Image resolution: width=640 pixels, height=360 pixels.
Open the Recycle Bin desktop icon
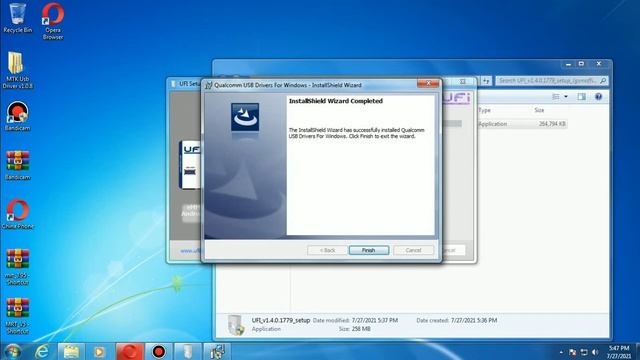tap(17, 18)
